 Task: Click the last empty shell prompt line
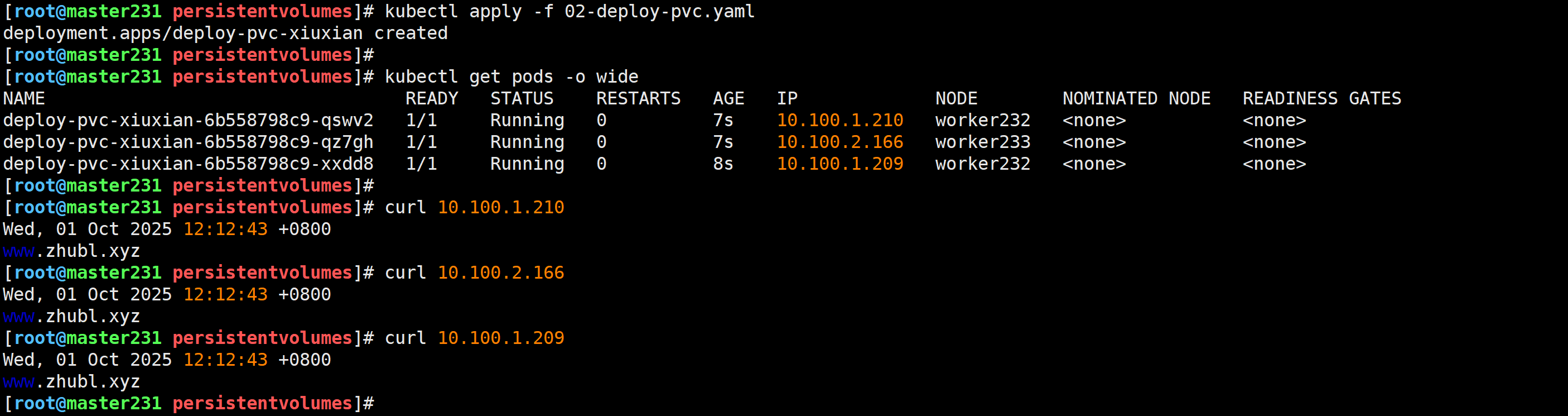pos(189,403)
